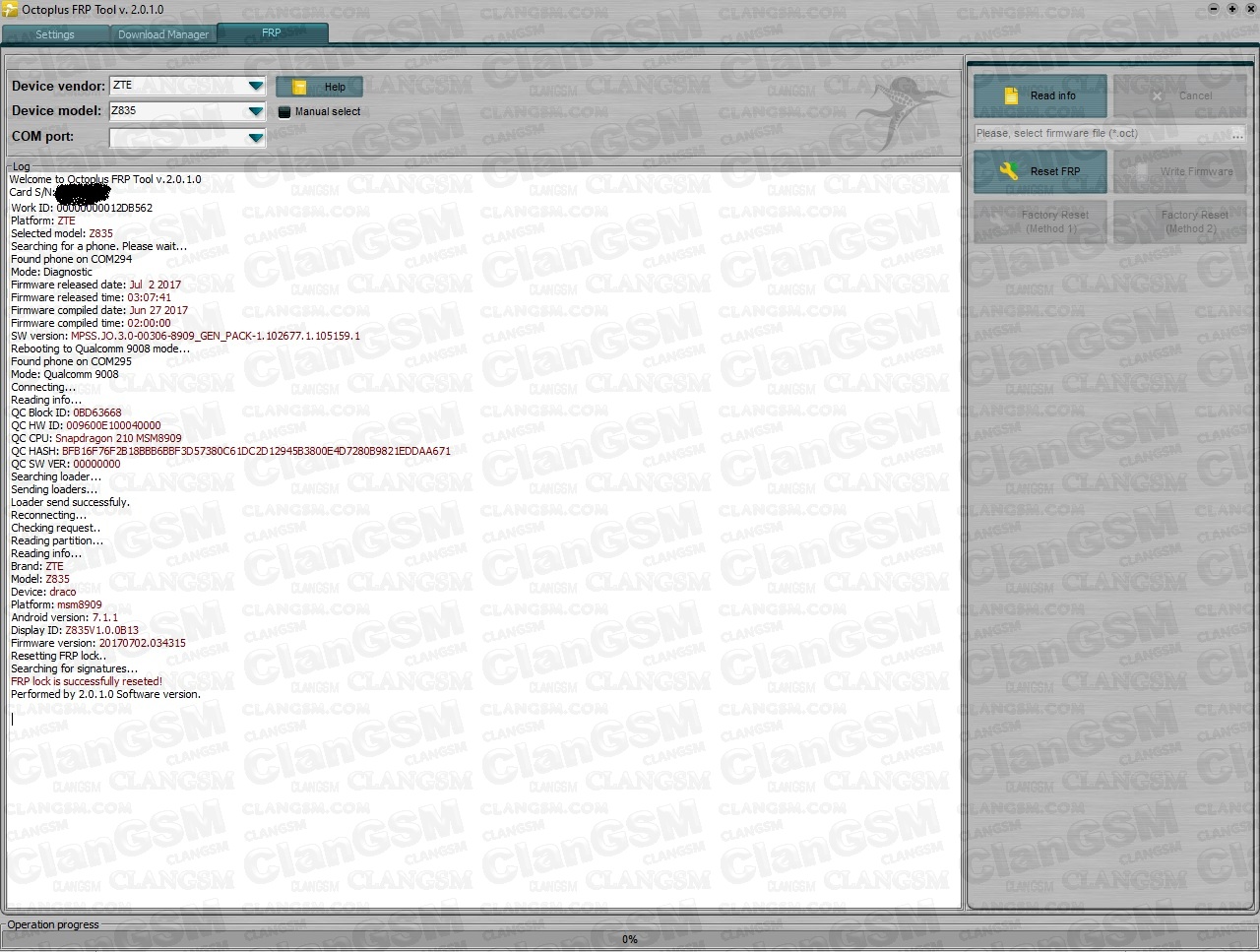Viewport: 1260px width, 952px height.
Task: Click 'Firmware released date: Jul 2 2017' line
Action: point(96,285)
